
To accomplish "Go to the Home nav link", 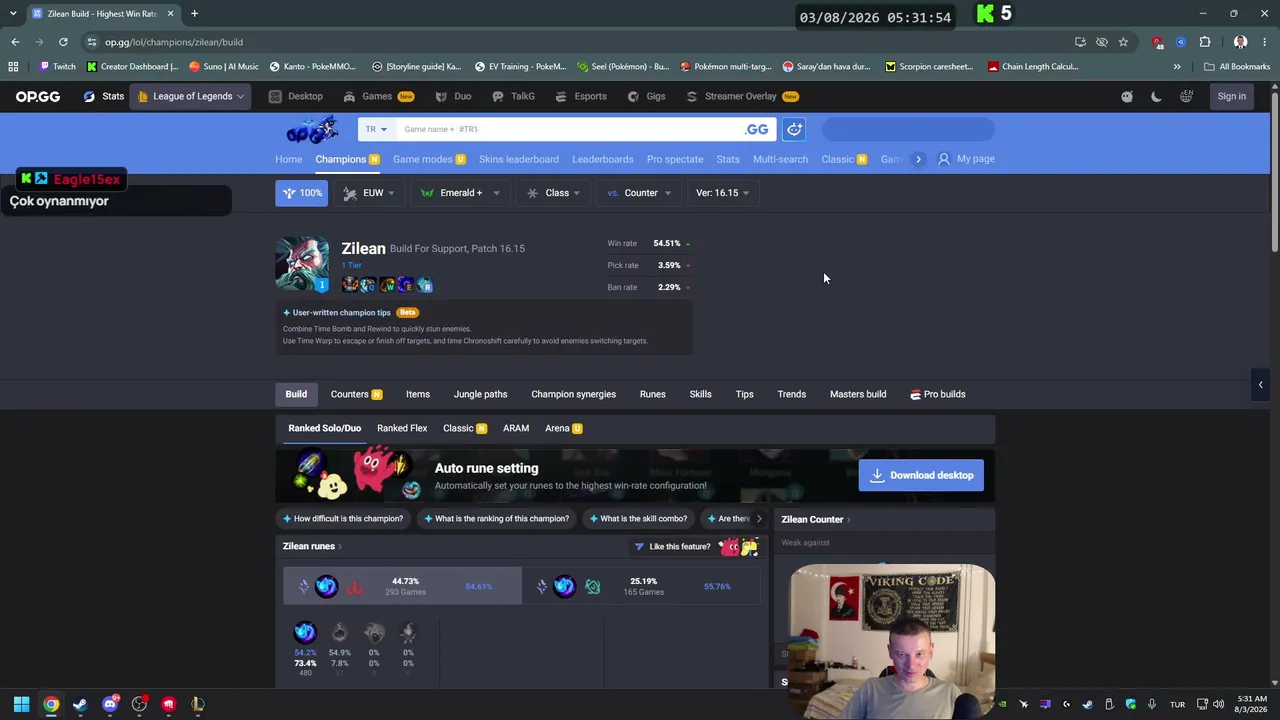I will (288, 159).
